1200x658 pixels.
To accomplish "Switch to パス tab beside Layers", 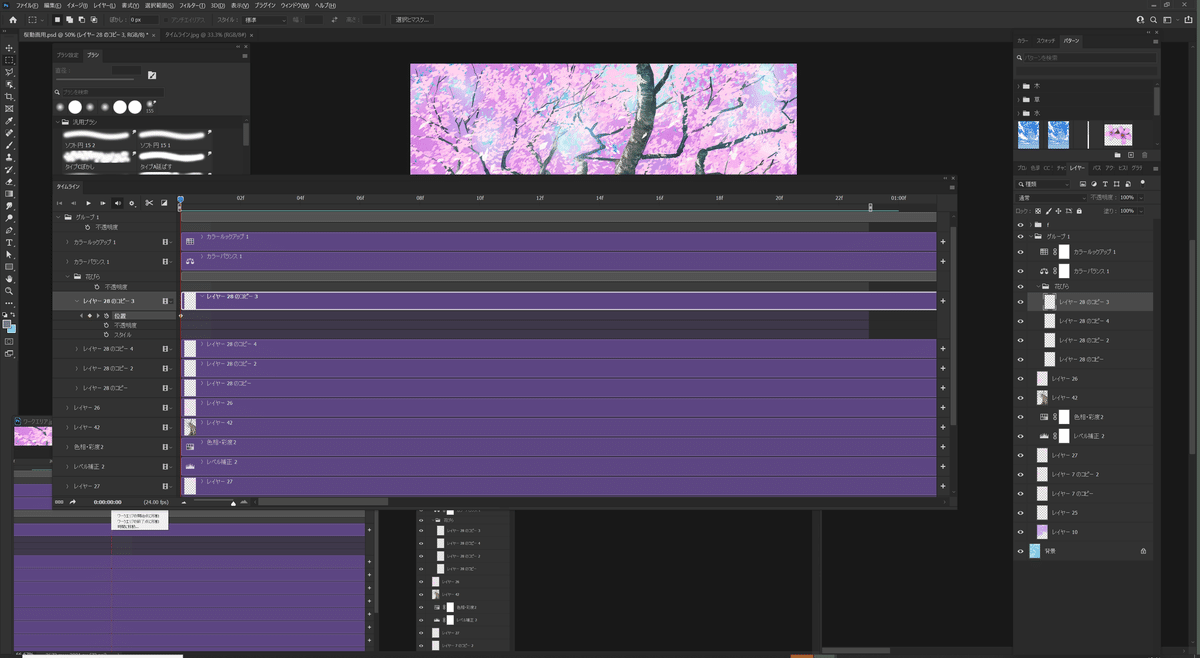I will tap(1096, 168).
